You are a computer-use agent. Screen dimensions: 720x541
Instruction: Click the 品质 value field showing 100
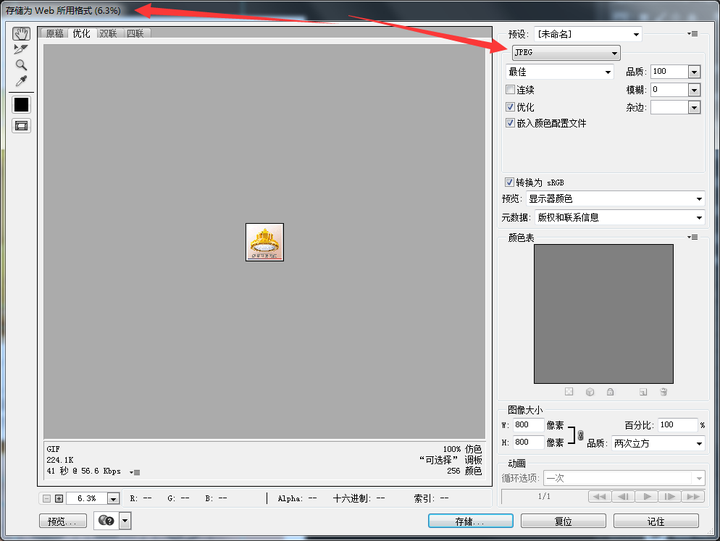669,71
